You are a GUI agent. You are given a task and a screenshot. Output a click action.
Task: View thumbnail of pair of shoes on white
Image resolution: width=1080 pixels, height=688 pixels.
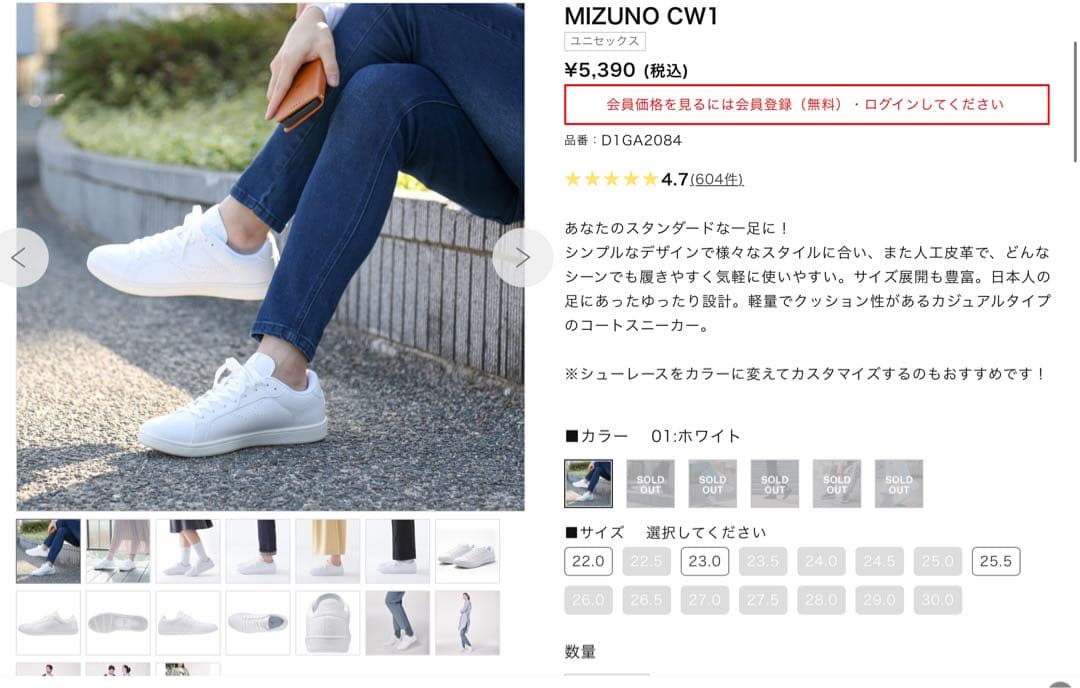467,551
